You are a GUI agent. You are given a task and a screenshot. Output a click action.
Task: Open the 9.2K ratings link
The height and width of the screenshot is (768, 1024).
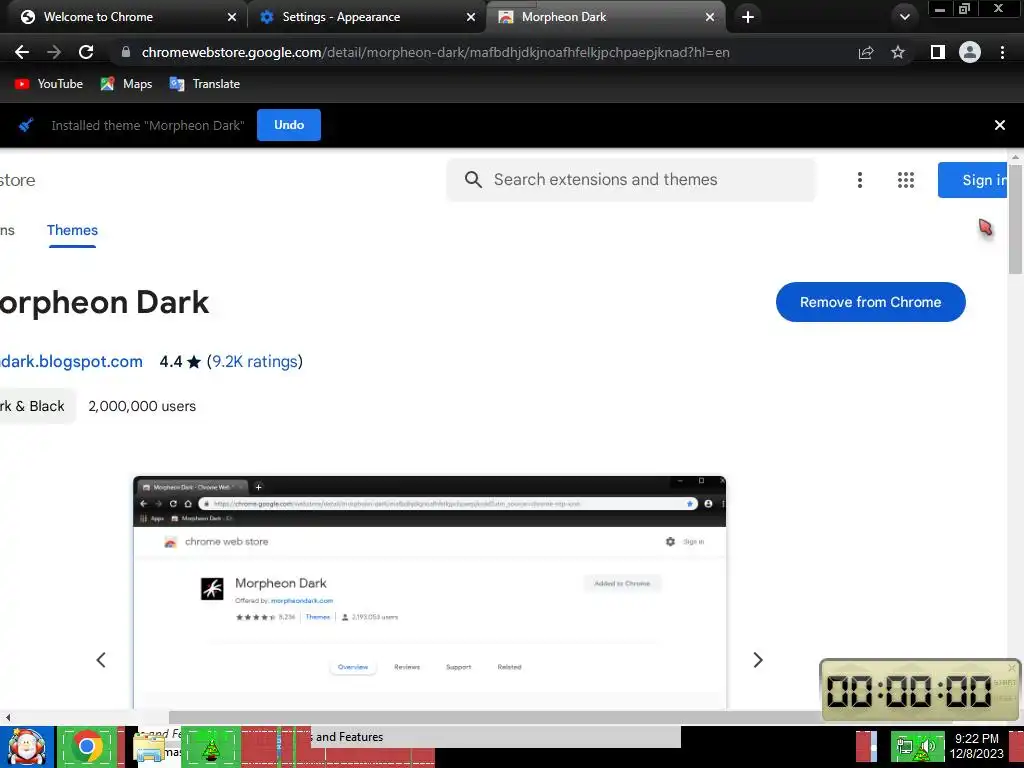[255, 361]
